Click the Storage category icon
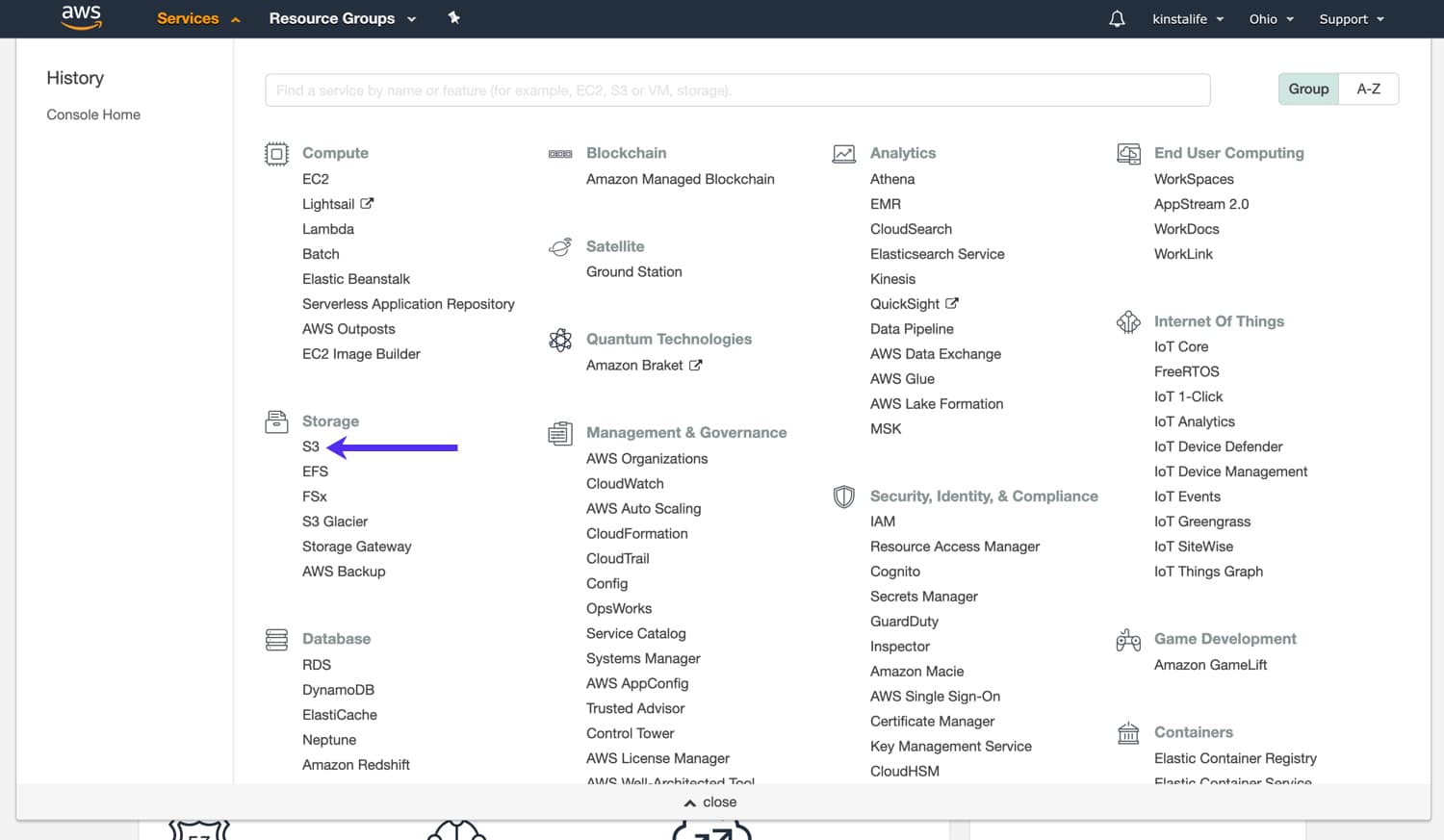1444x840 pixels. pos(276,421)
